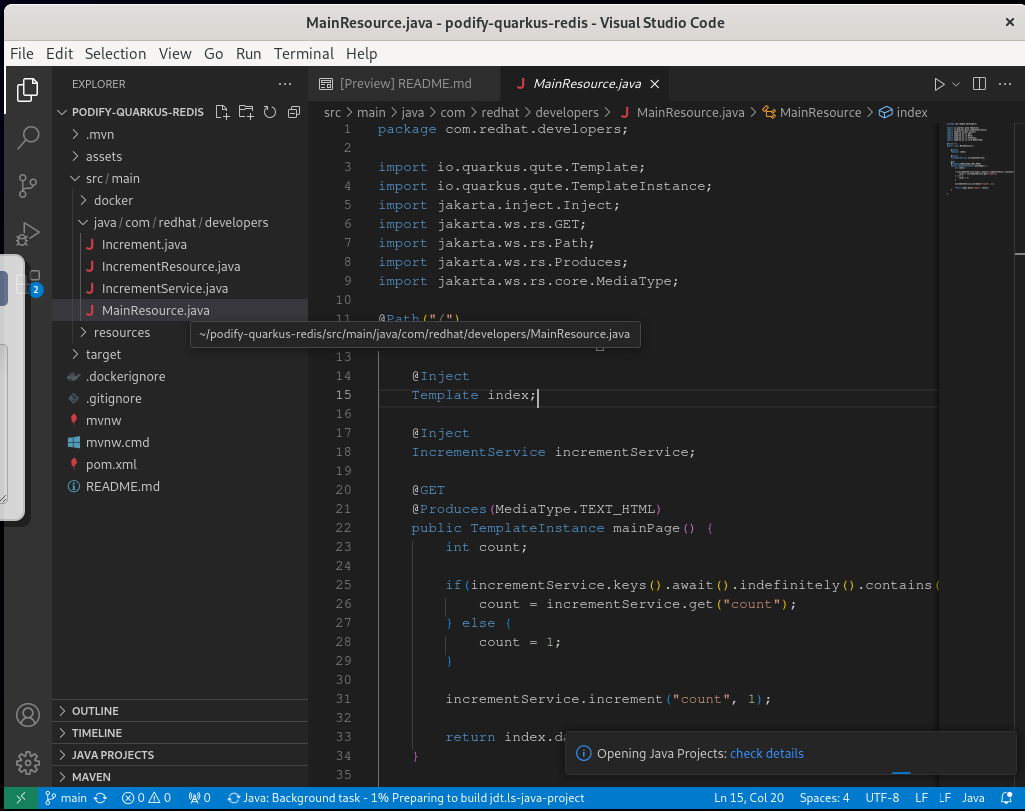Image resolution: width=1025 pixels, height=811 pixels.
Task: Open the Edit menu
Action: (59, 54)
